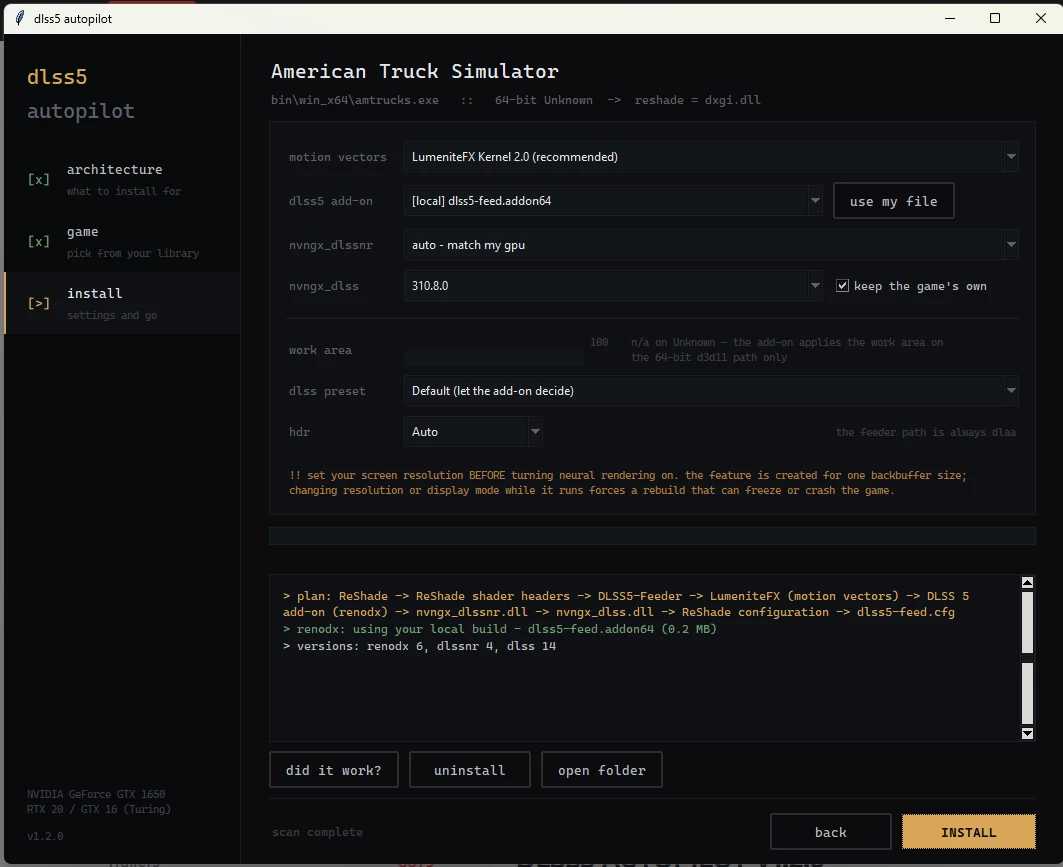The height and width of the screenshot is (867, 1063).
Task: Close the dlss5 autopilot window
Action: pos(1041,18)
